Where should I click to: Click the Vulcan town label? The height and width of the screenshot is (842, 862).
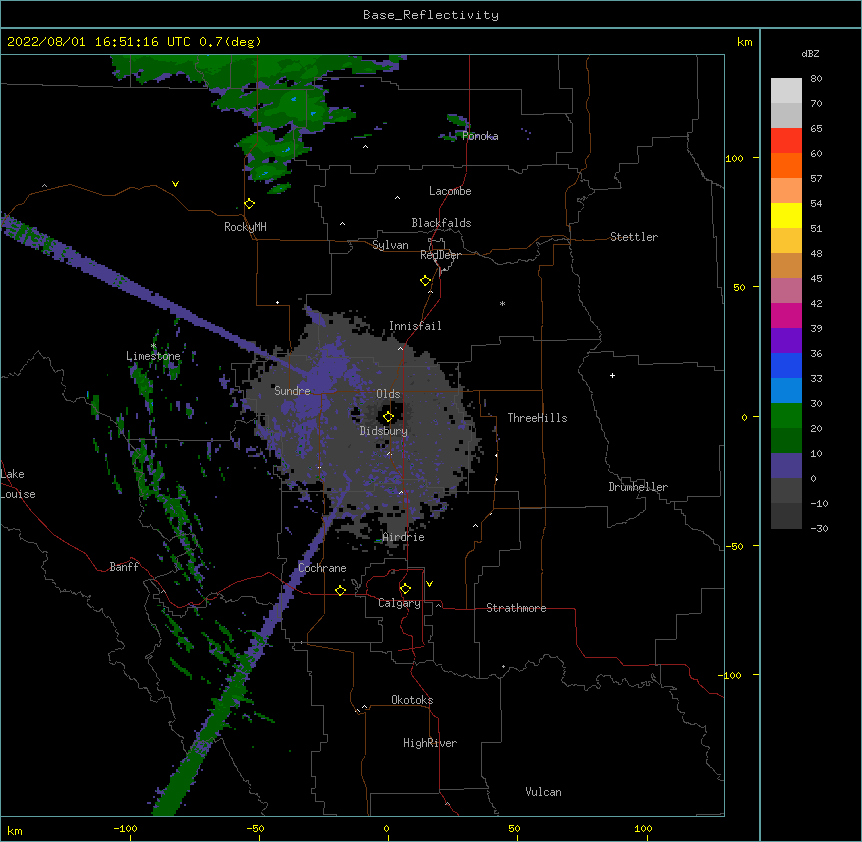click(x=543, y=792)
